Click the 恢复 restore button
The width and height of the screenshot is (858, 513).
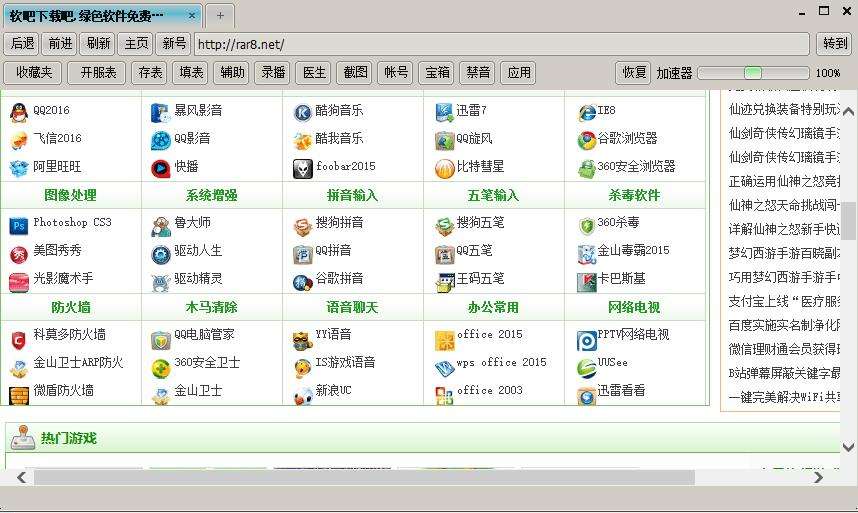point(634,73)
